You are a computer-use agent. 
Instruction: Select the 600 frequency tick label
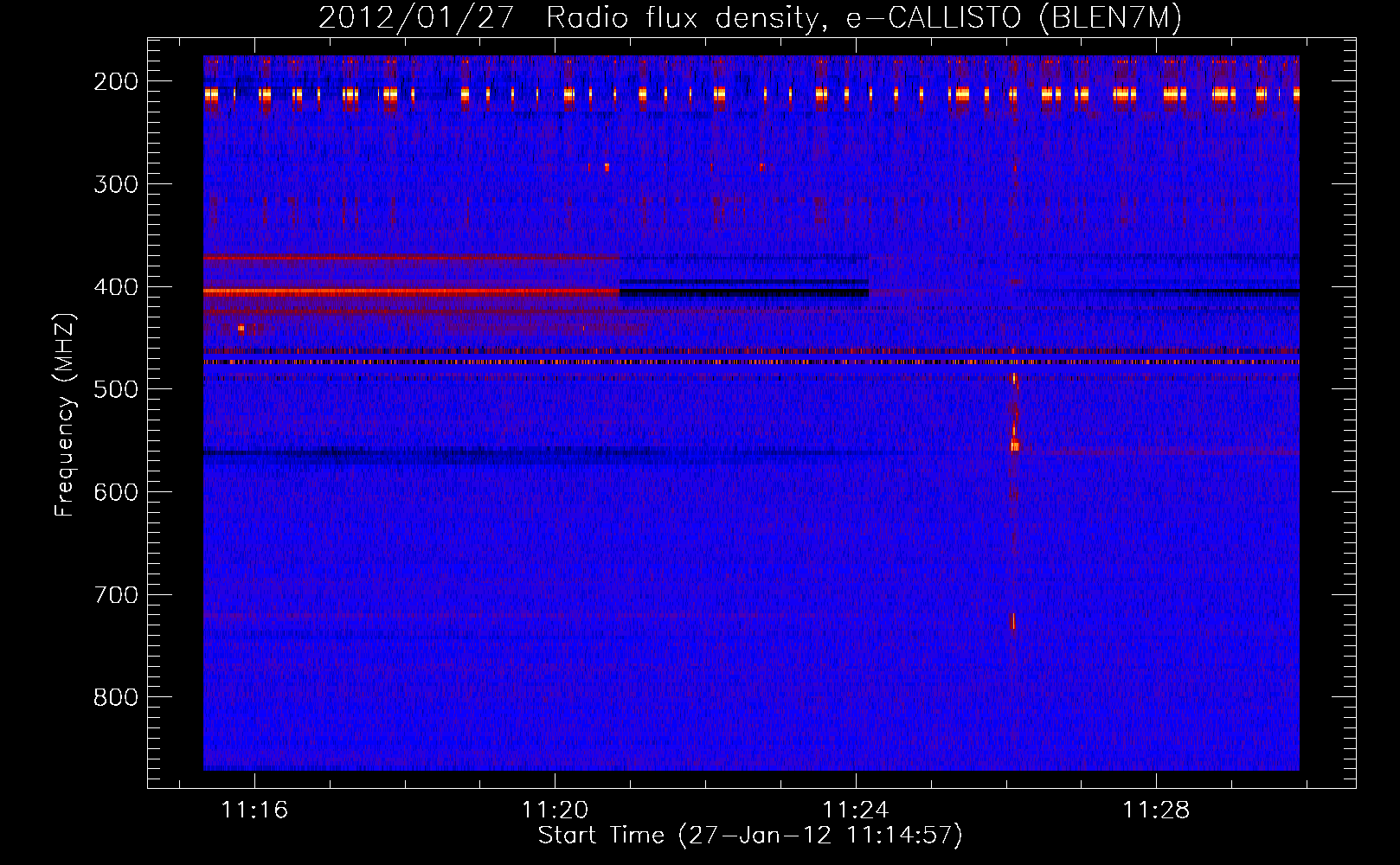click(115, 492)
